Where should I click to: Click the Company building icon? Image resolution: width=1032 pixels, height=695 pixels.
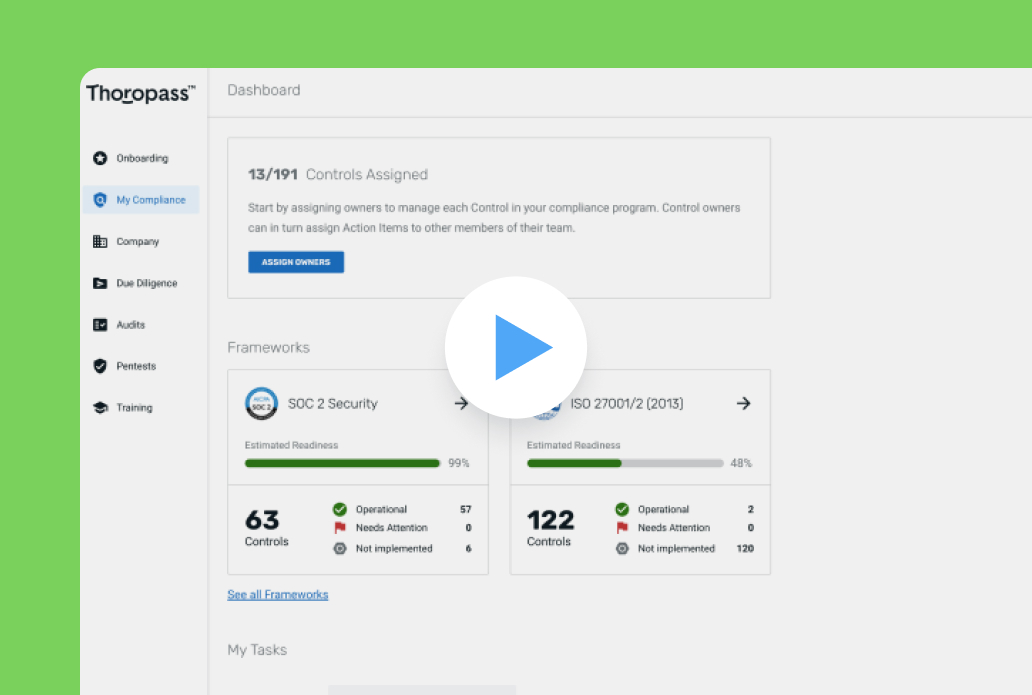coord(100,242)
